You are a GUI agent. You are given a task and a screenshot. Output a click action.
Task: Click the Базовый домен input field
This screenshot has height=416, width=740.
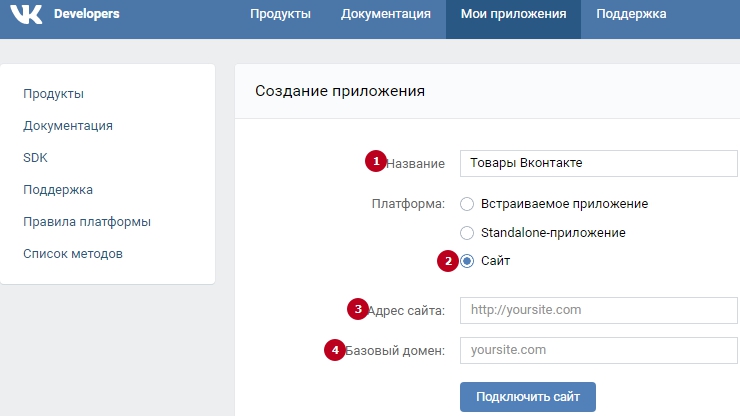(x=598, y=350)
